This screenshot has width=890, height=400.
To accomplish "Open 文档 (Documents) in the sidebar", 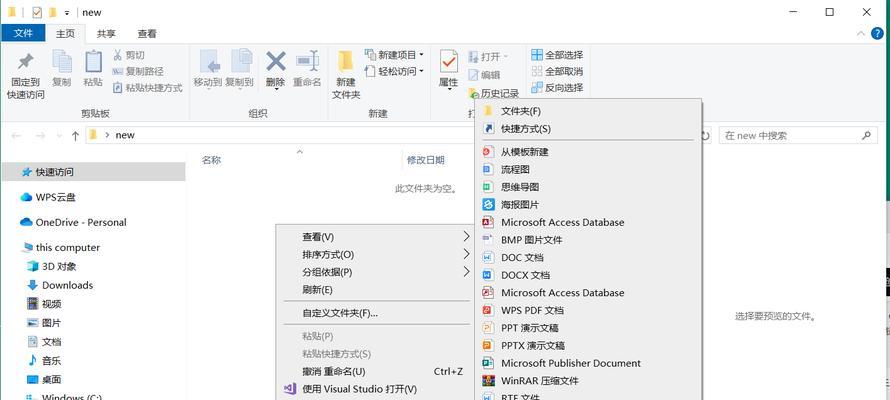I will coord(44,342).
